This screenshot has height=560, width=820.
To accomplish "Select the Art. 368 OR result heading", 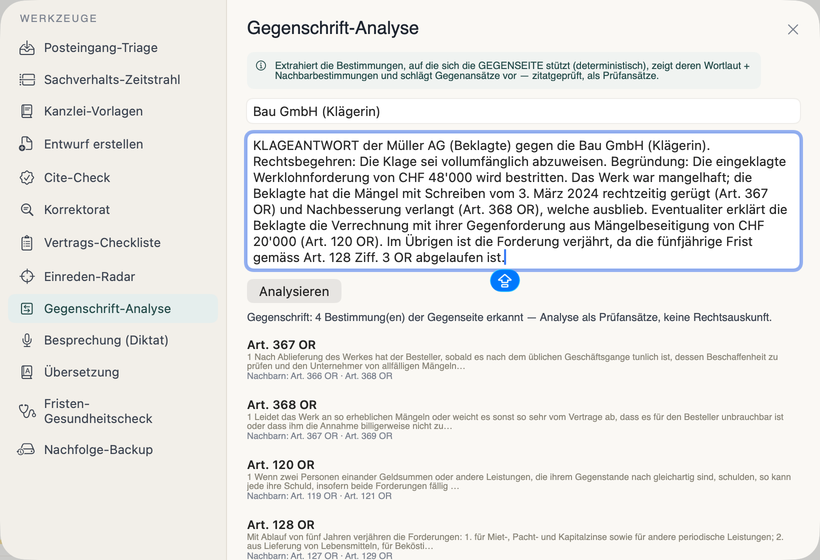I will [x=282, y=405].
